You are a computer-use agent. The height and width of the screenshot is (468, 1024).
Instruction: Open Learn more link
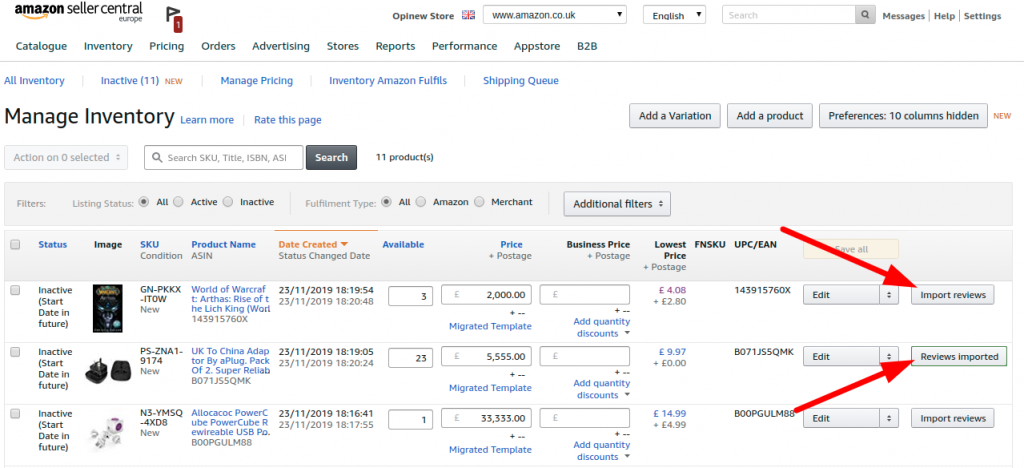[x=206, y=120]
